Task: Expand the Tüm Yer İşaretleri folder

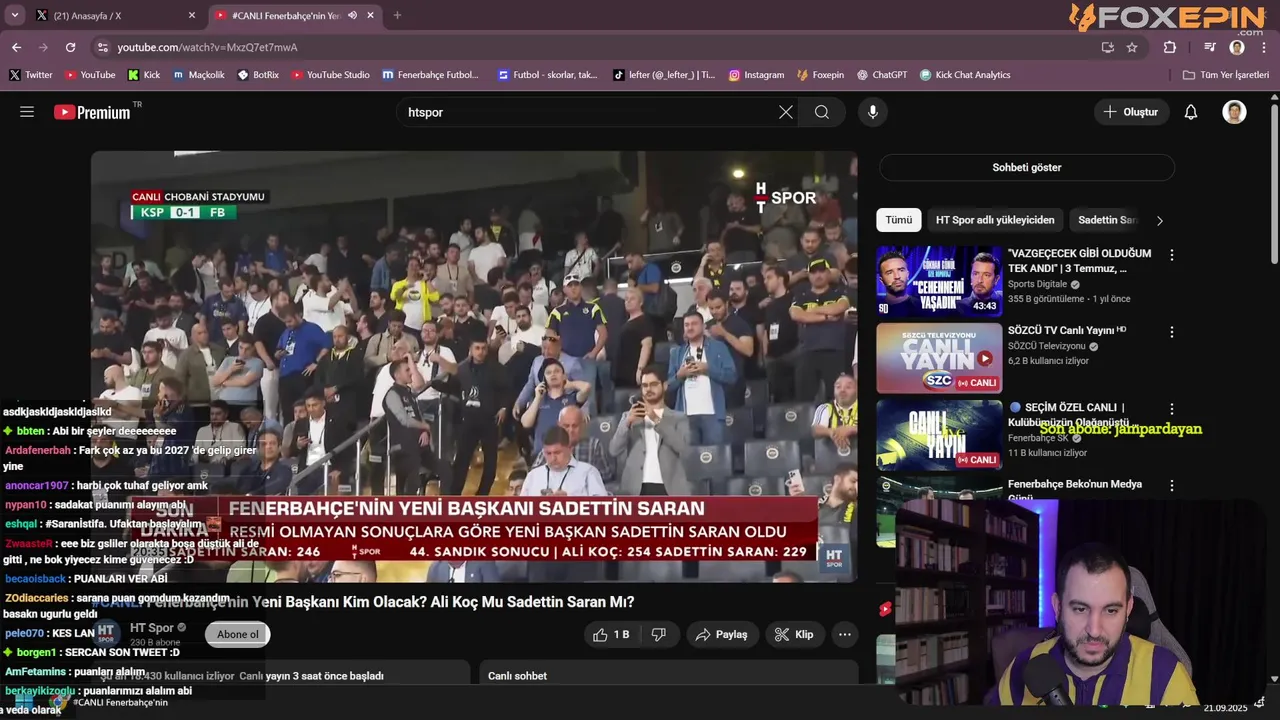Action: click(1225, 75)
